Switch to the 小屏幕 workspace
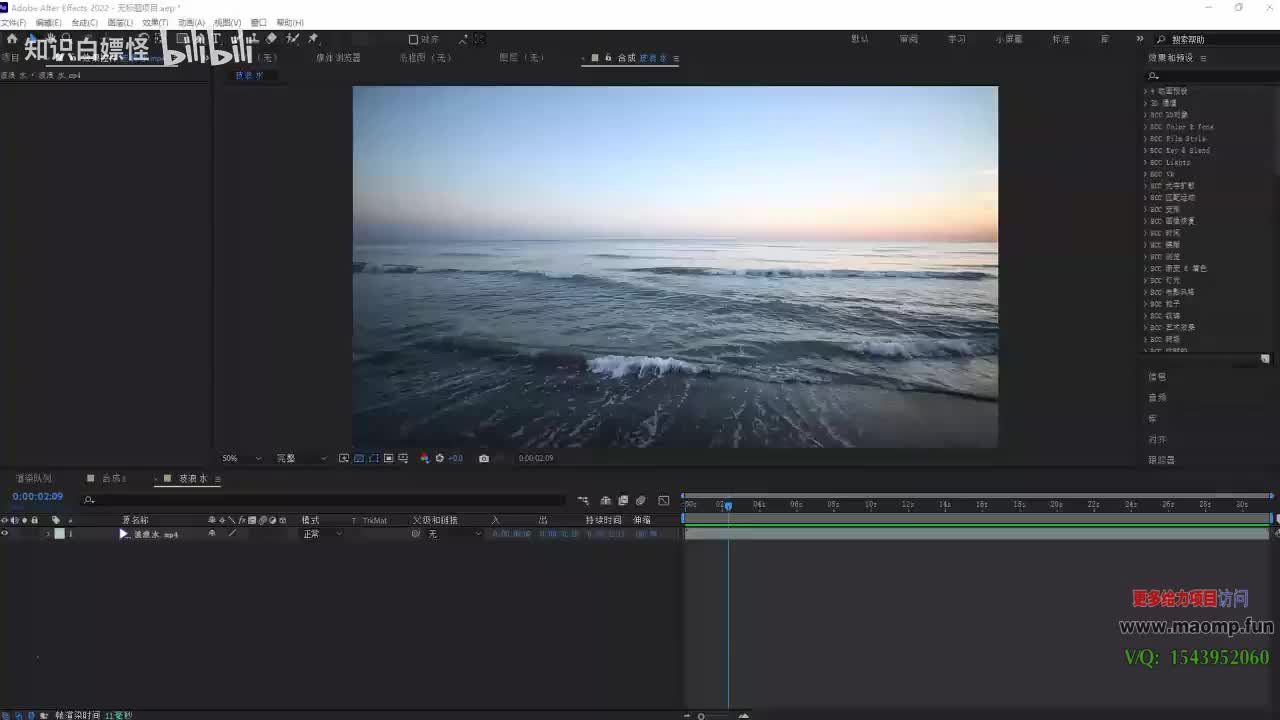 (x=1009, y=39)
